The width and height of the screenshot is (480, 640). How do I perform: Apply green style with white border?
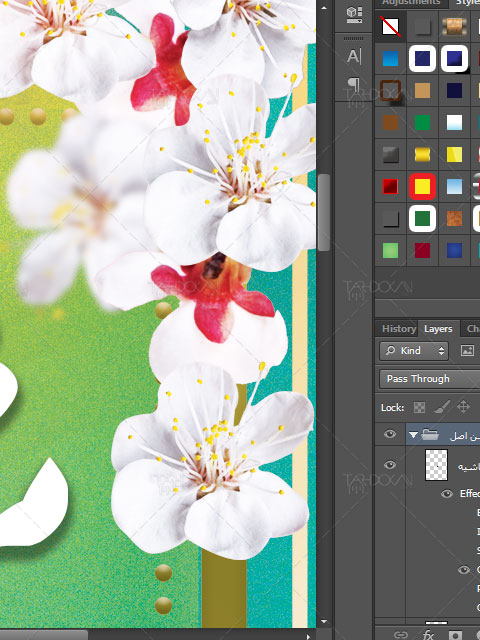tap(422, 218)
